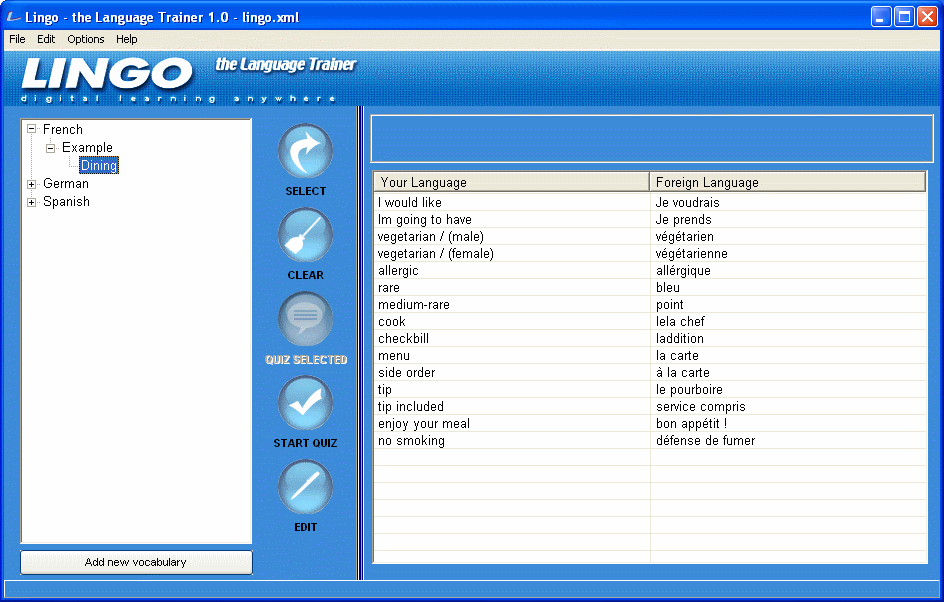The height and width of the screenshot is (602, 944).
Task: Select the 'vegetarian / (female)' cell
Action: (x=512, y=253)
